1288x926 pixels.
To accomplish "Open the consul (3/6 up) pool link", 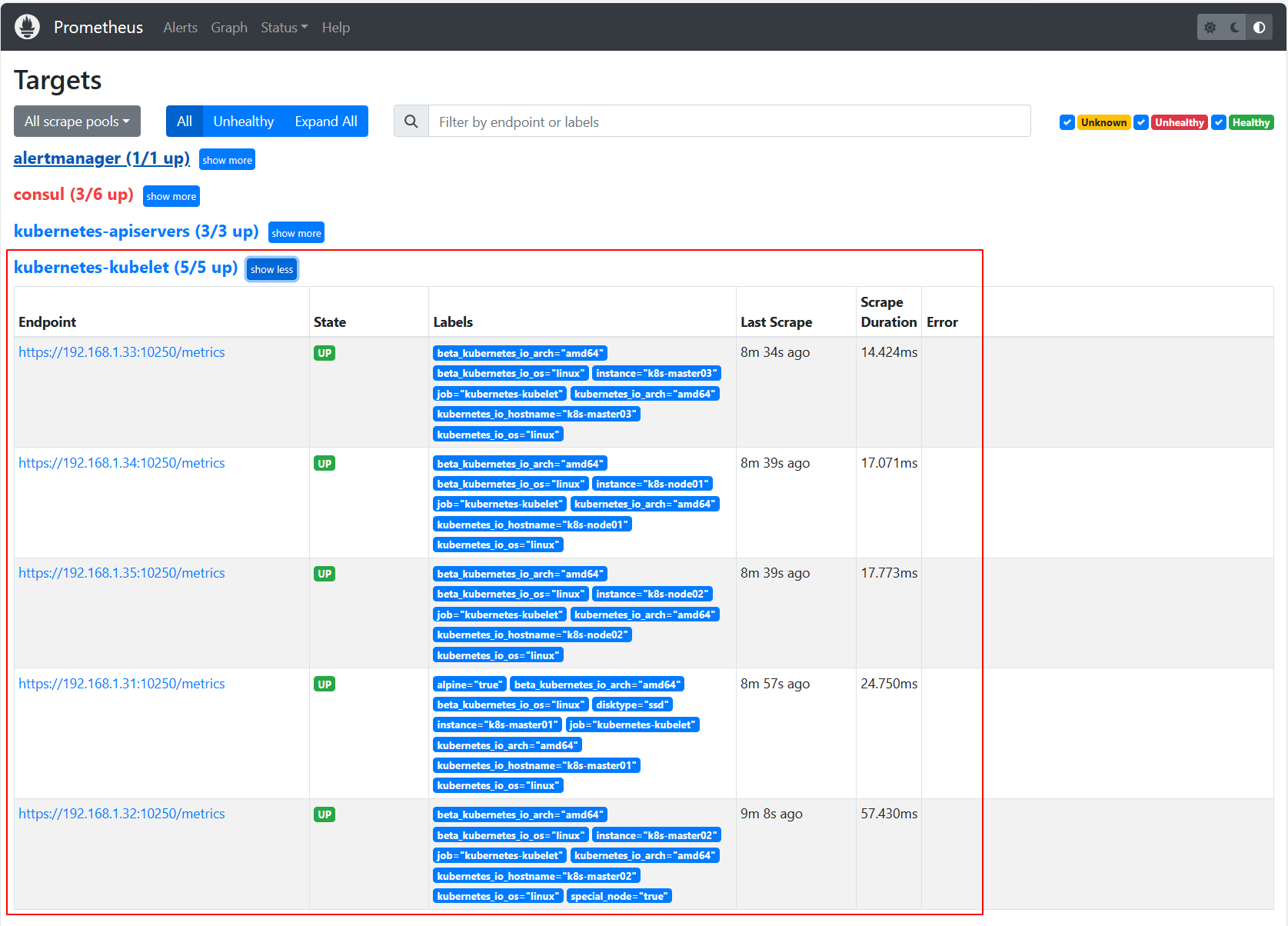I will coord(74,195).
